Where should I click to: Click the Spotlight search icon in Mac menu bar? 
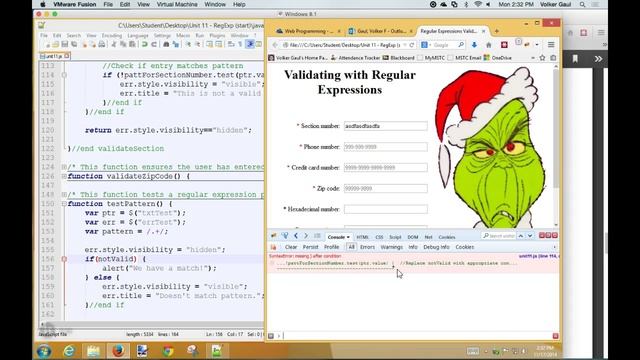(582, 4)
